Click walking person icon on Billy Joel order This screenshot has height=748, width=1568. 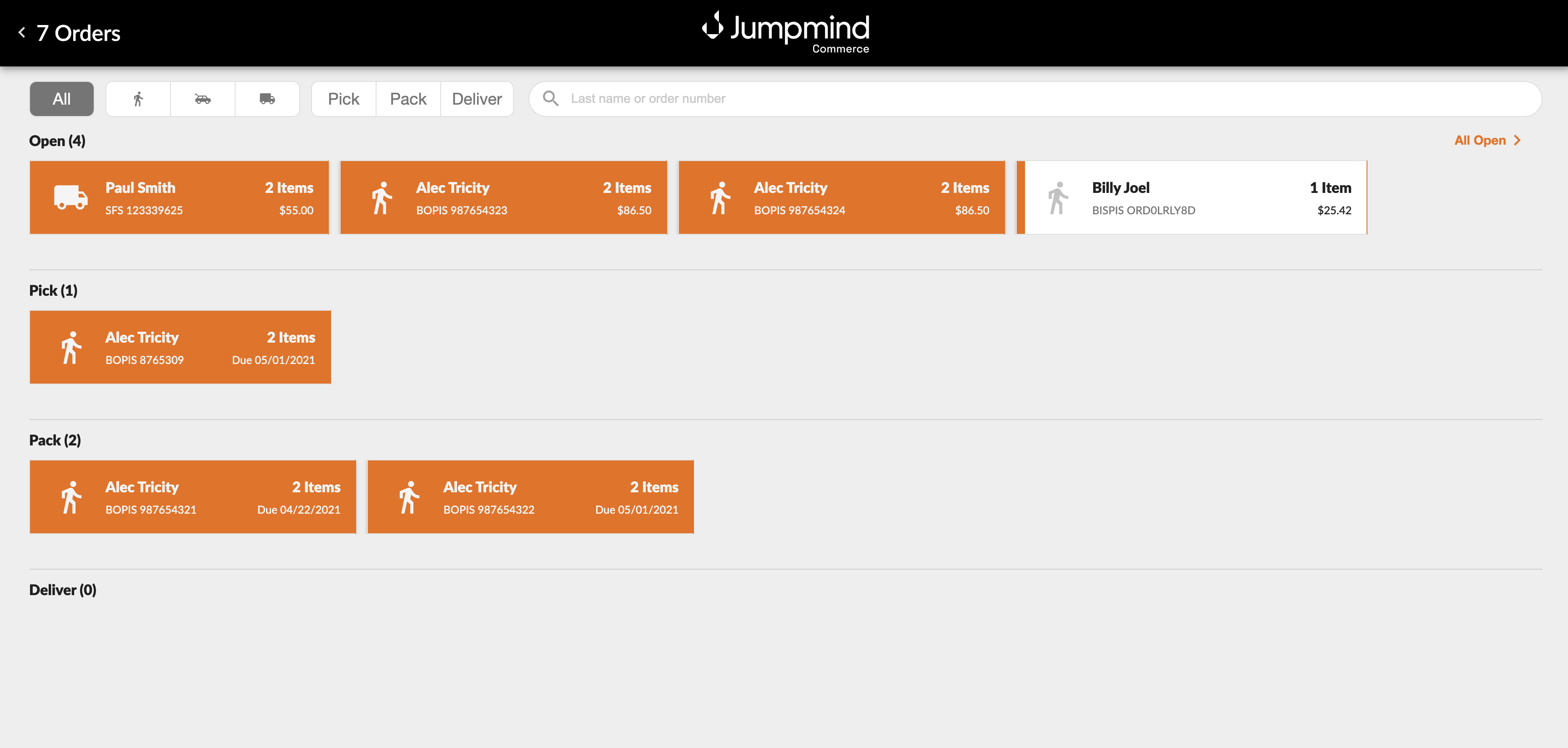1058,197
